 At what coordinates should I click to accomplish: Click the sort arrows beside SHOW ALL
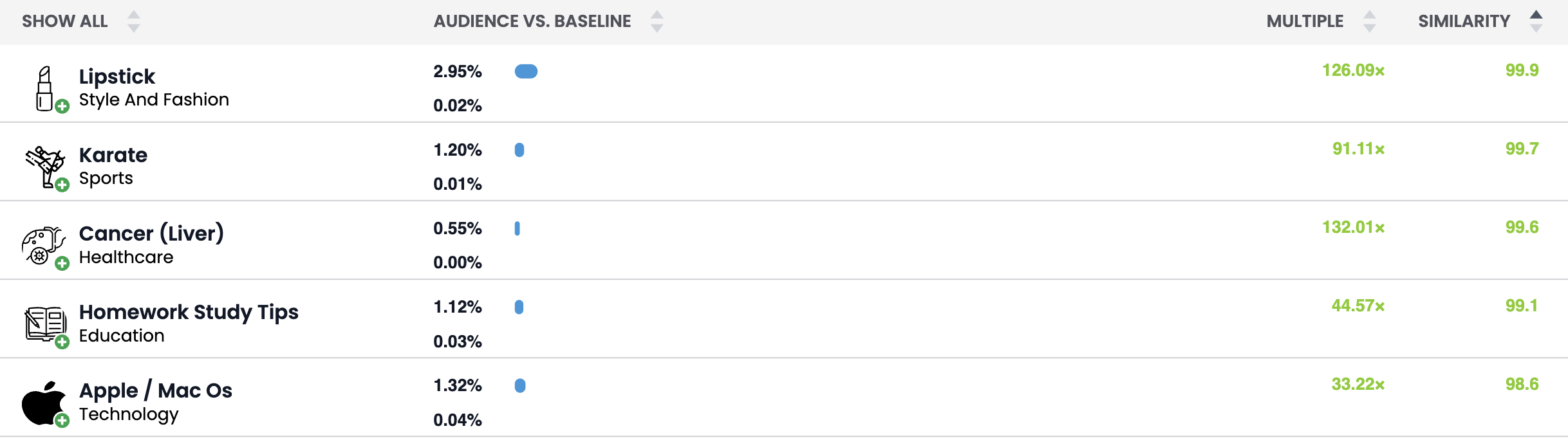point(134,21)
